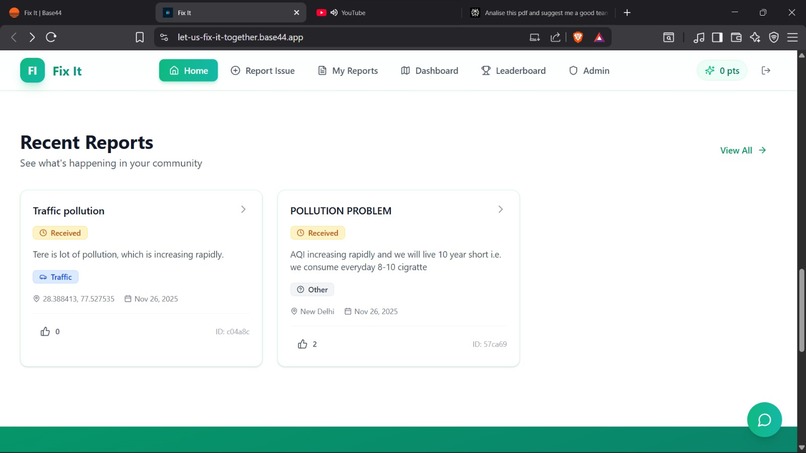Click the VPN shield icon
Viewport: 806px width, 453px height.
[774, 37]
